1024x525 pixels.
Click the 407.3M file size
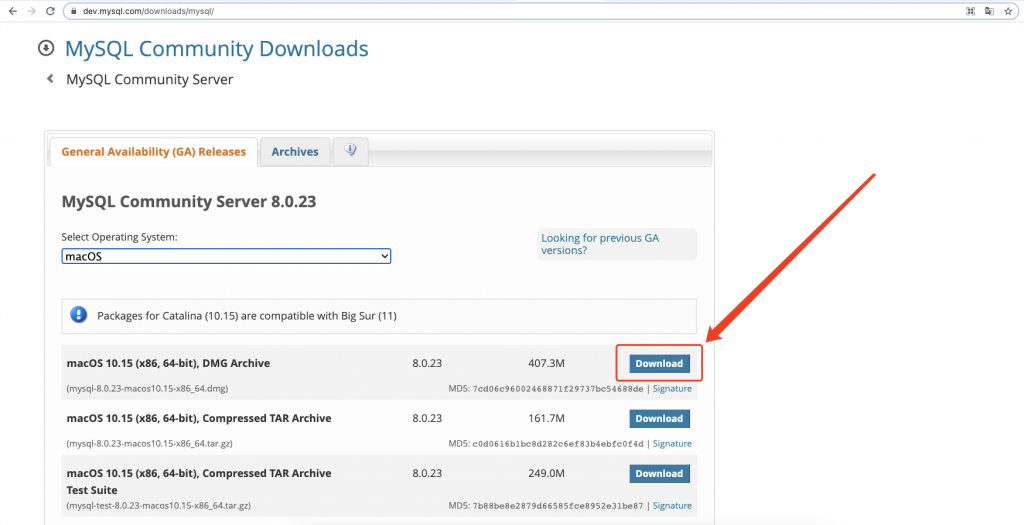click(546, 363)
